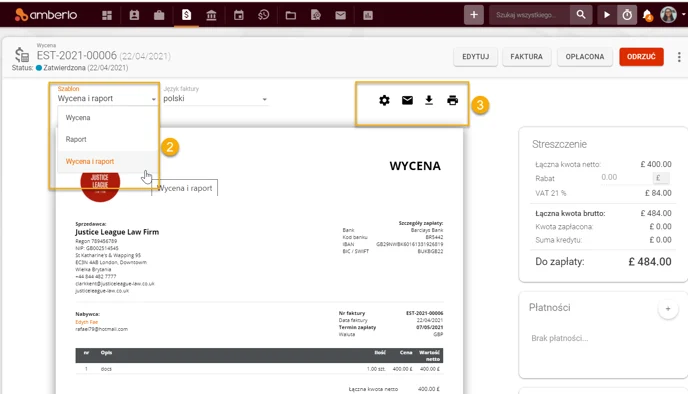The width and height of the screenshot is (688, 394).
Task: Click the search magnifier icon
Action: click(x=580, y=15)
